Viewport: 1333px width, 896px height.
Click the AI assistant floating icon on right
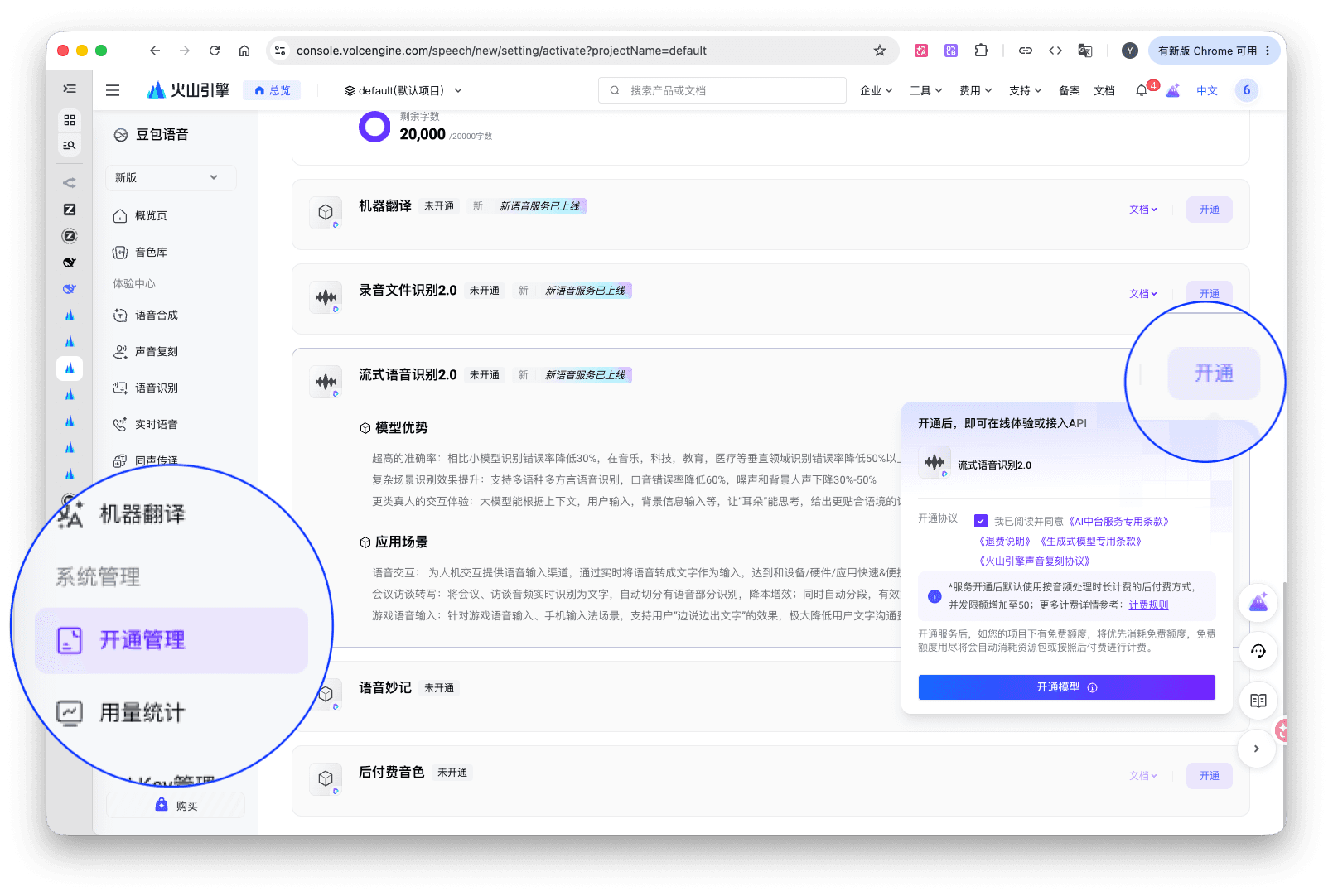[1258, 603]
